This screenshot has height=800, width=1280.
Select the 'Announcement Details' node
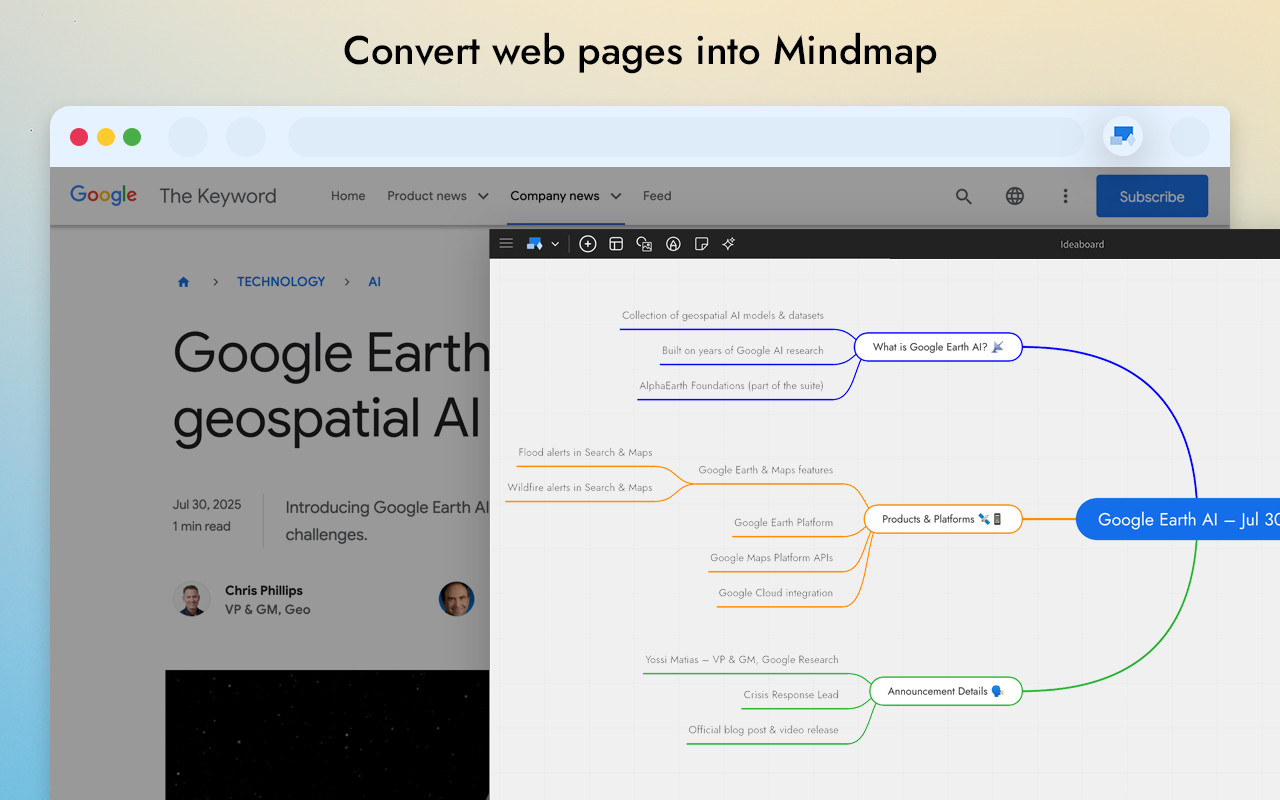(x=946, y=691)
